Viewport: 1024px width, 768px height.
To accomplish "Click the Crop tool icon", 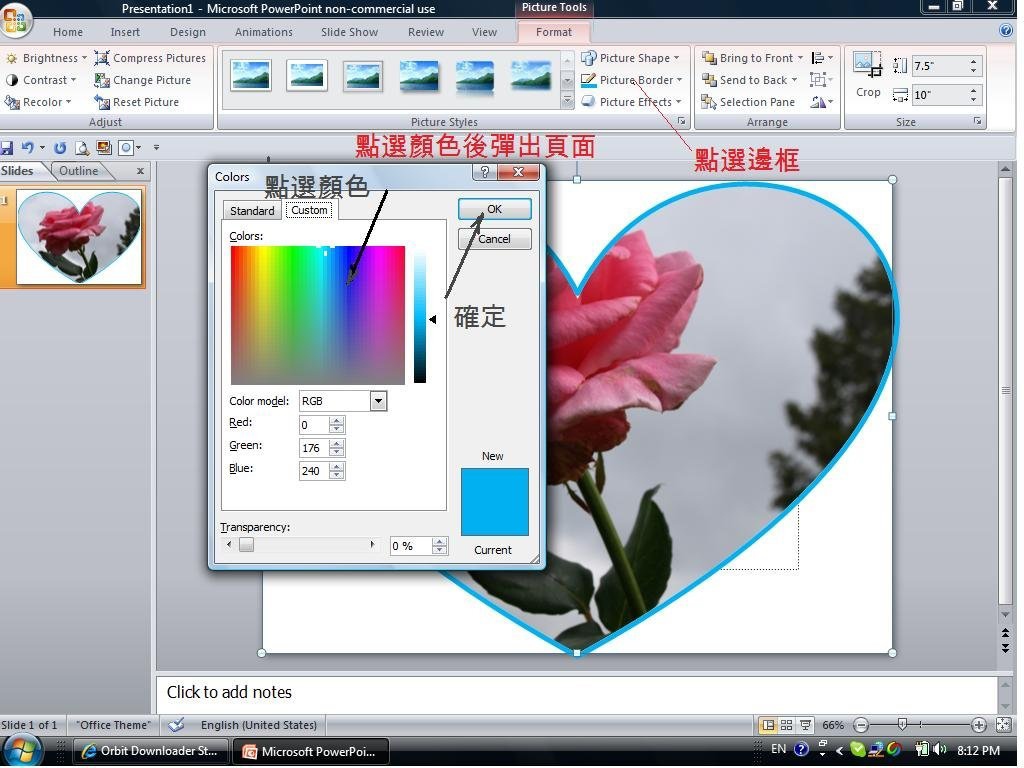I will [867, 68].
